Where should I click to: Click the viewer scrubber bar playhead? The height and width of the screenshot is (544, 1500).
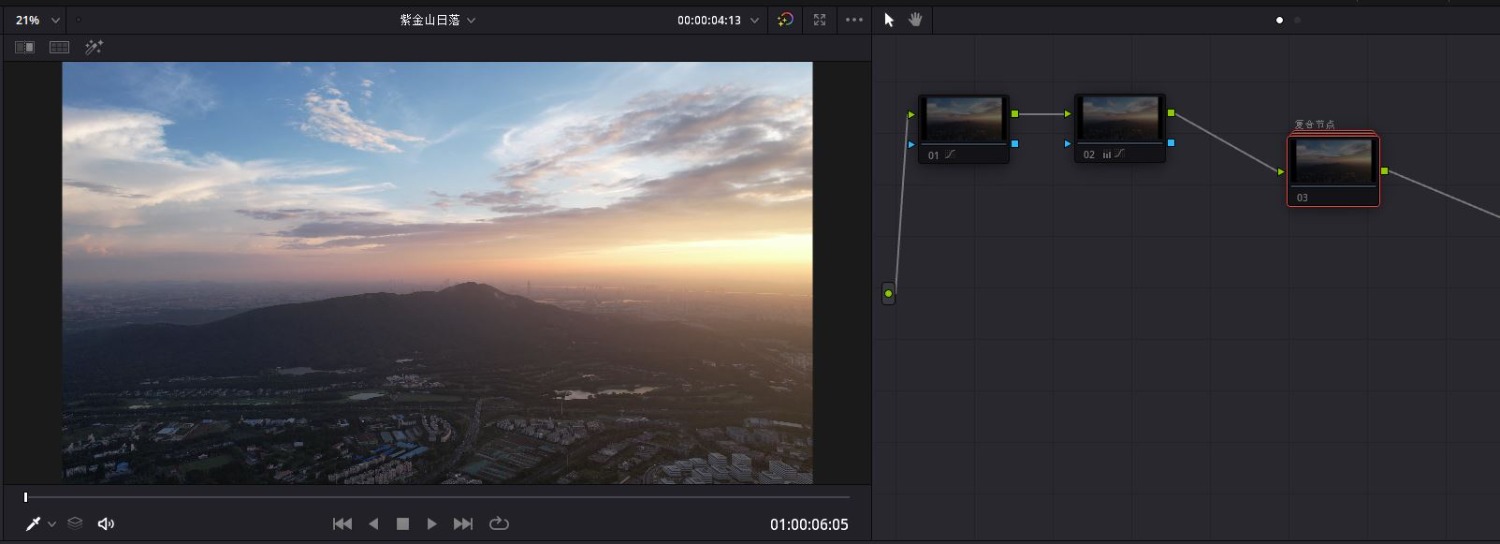pyautogui.click(x=26, y=497)
